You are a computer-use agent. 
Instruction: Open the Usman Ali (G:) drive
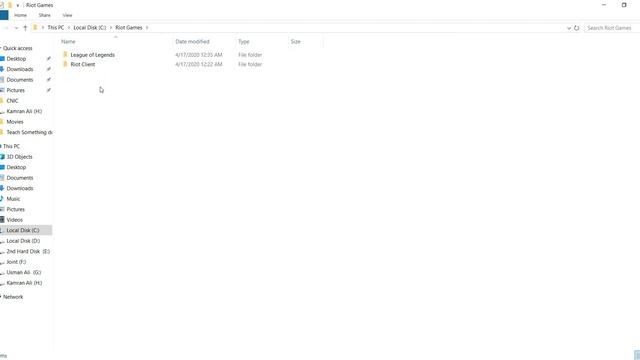pyautogui.click(x=24, y=272)
